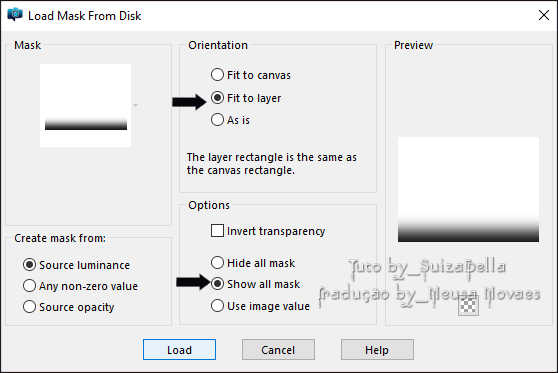Click the Preview mask image
The height and width of the screenshot is (373, 558).
468,189
